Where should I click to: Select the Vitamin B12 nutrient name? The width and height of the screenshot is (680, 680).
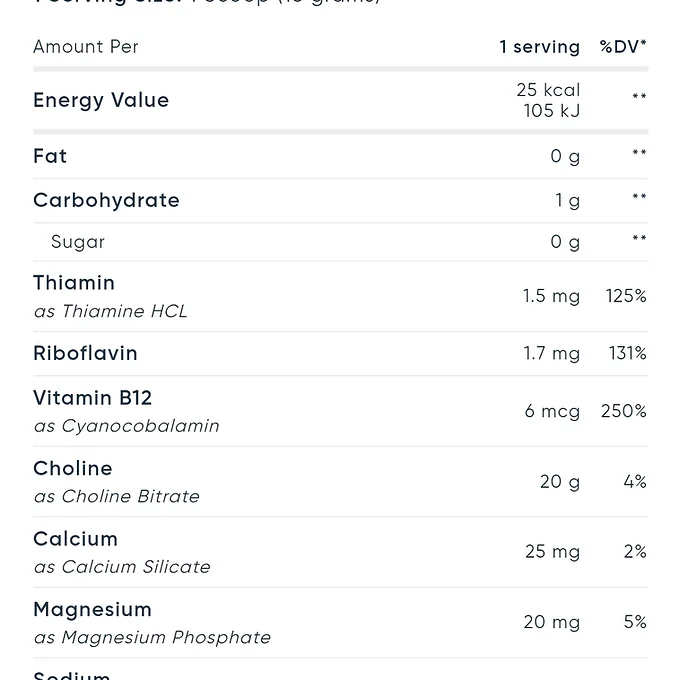[92, 398]
